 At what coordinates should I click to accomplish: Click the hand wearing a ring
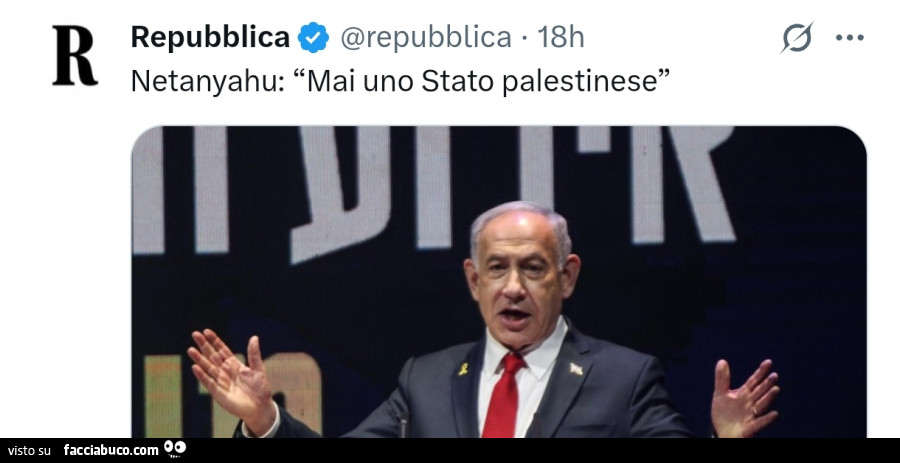coord(744,397)
